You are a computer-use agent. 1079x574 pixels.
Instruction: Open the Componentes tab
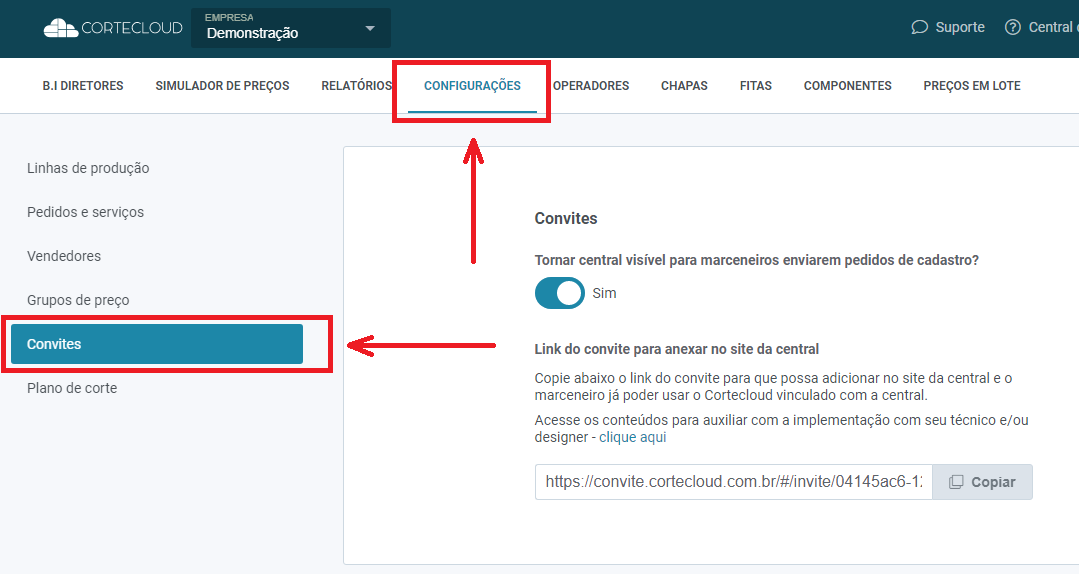pyautogui.click(x=847, y=86)
